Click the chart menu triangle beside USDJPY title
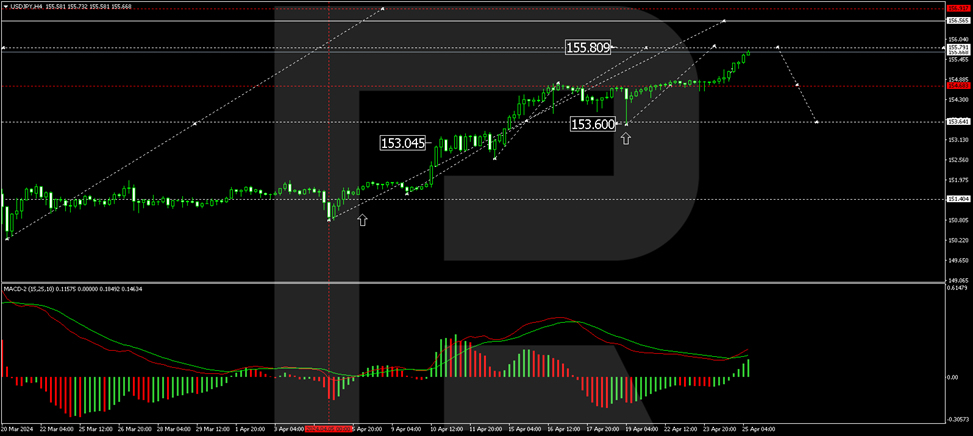The height and width of the screenshot is (436, 973). tap(6, 6)
